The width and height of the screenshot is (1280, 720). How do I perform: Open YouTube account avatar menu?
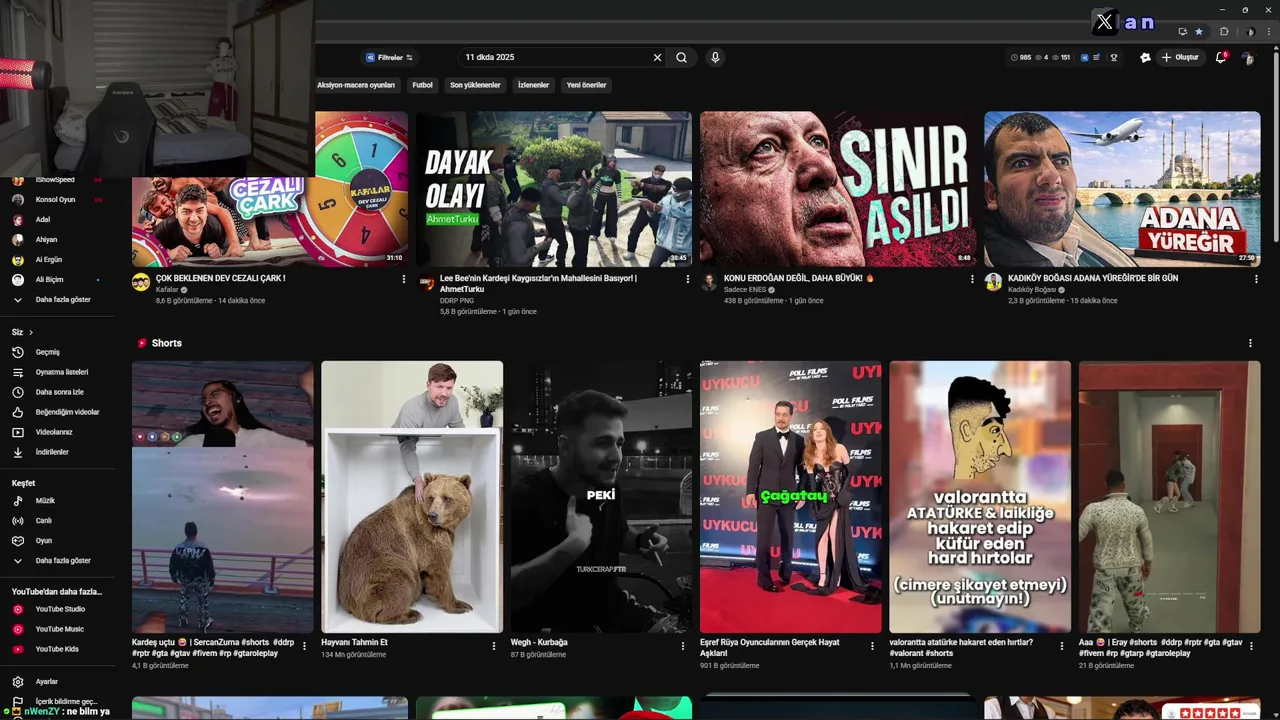point(1247,58)
